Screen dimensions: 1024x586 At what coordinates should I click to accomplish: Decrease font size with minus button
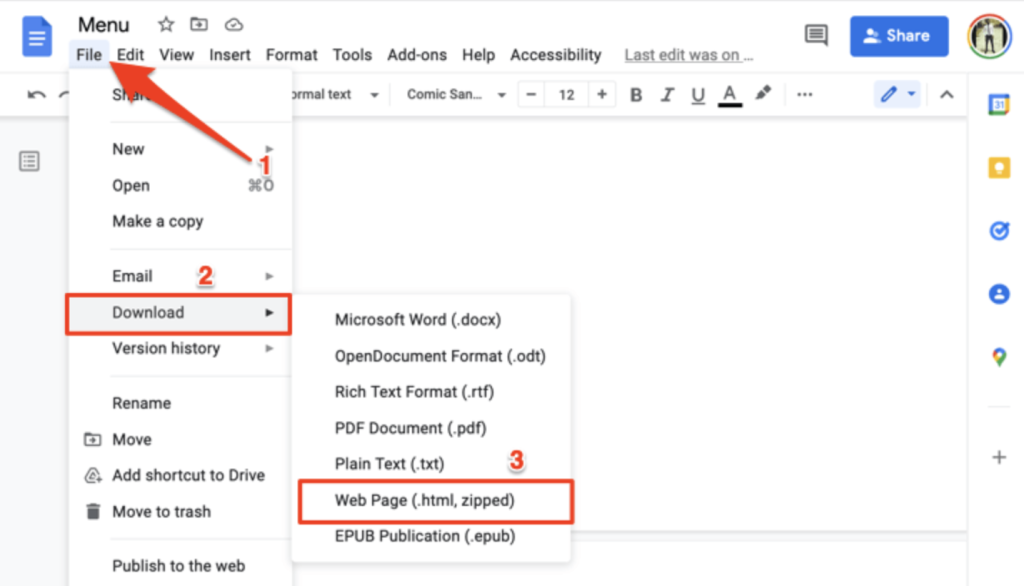click(x=531, y=95)
